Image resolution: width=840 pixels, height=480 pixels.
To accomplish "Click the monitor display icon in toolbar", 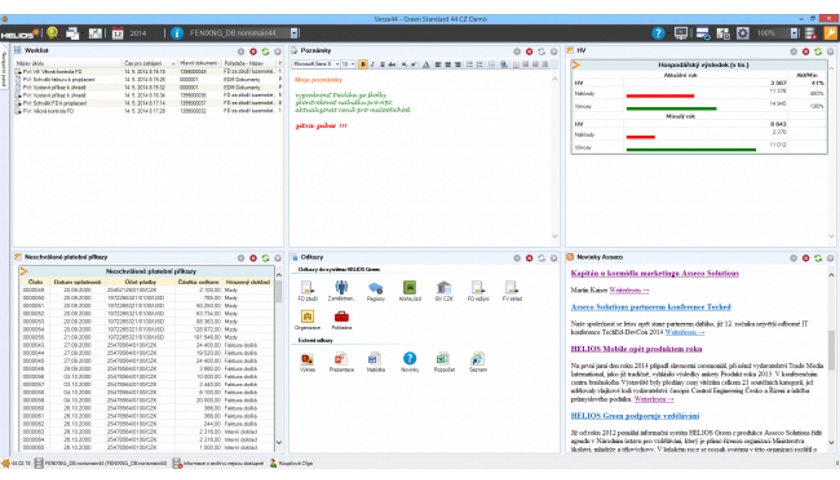I will 681,33.
